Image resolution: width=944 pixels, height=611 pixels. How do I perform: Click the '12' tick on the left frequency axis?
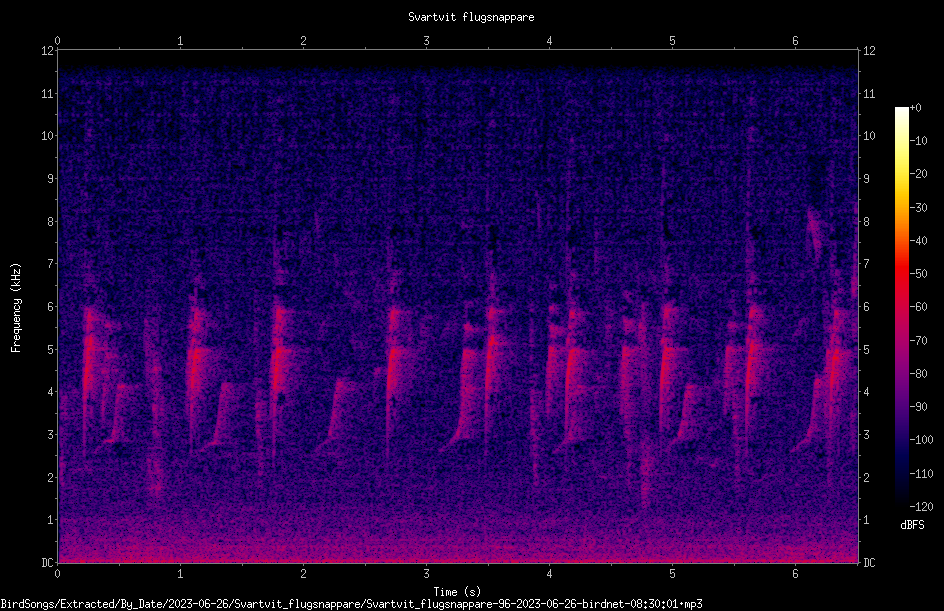pos(47,51)
